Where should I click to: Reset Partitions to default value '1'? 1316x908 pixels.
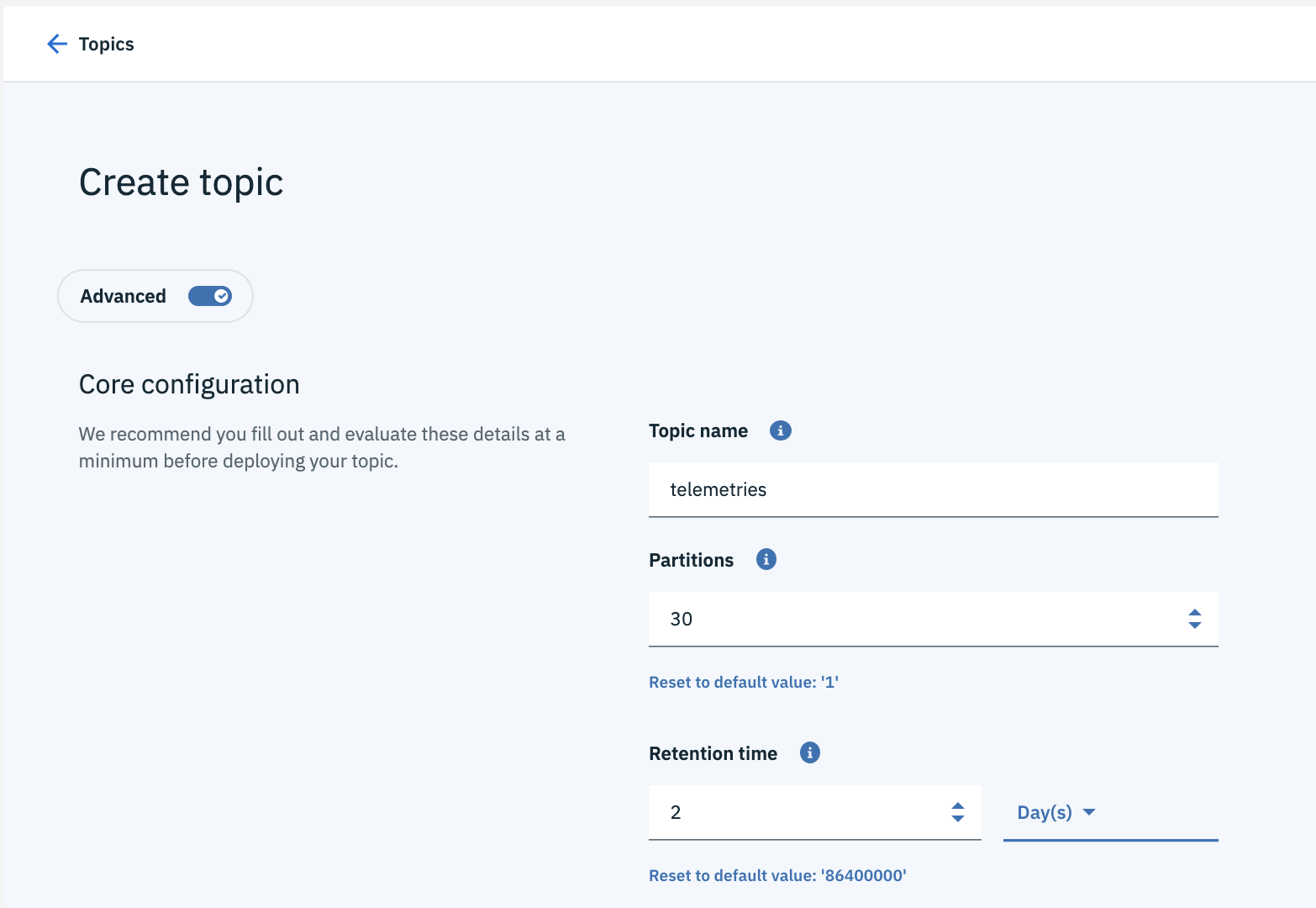[x=743, y=682]
